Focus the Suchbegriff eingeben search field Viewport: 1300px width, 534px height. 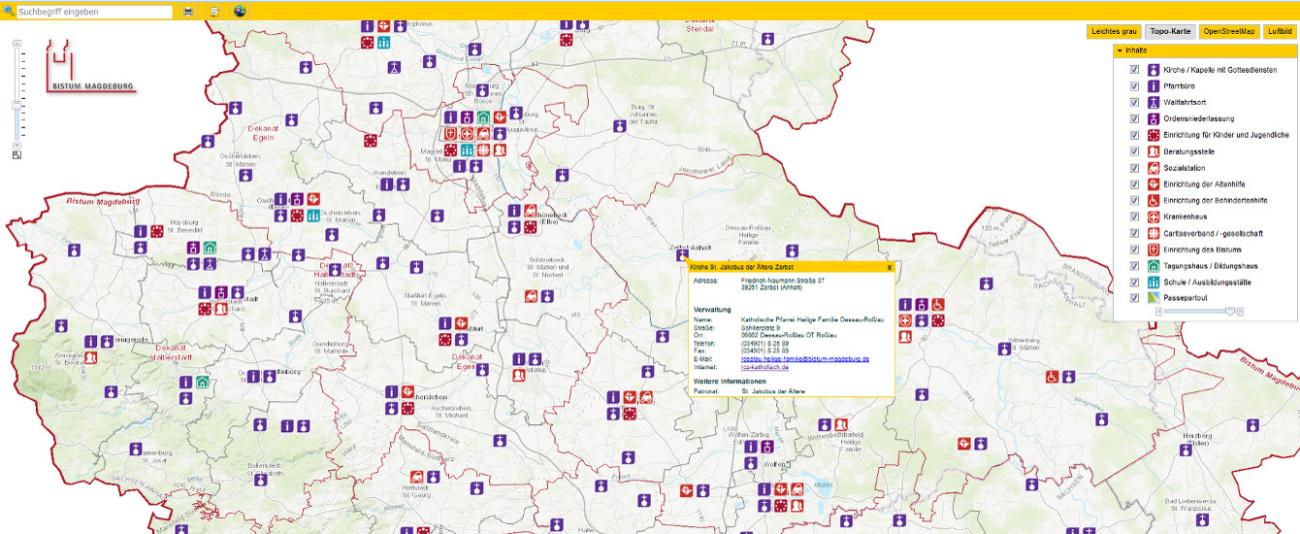click(x=95, y=11)
